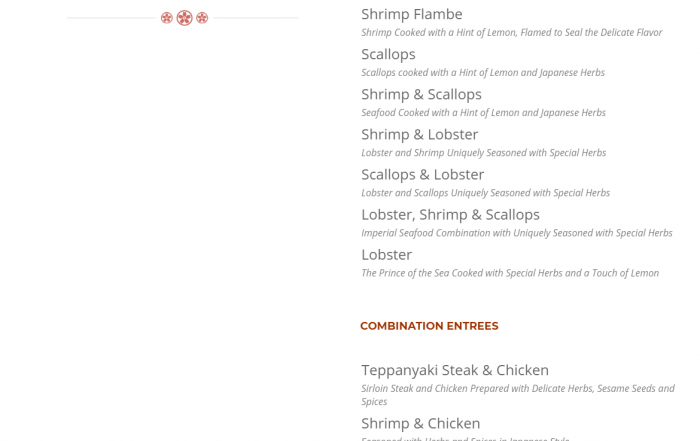The width and height of the screenshot is (700, 441).
Task: Click 'The Prince of the Sea' description
Action: 509,273
